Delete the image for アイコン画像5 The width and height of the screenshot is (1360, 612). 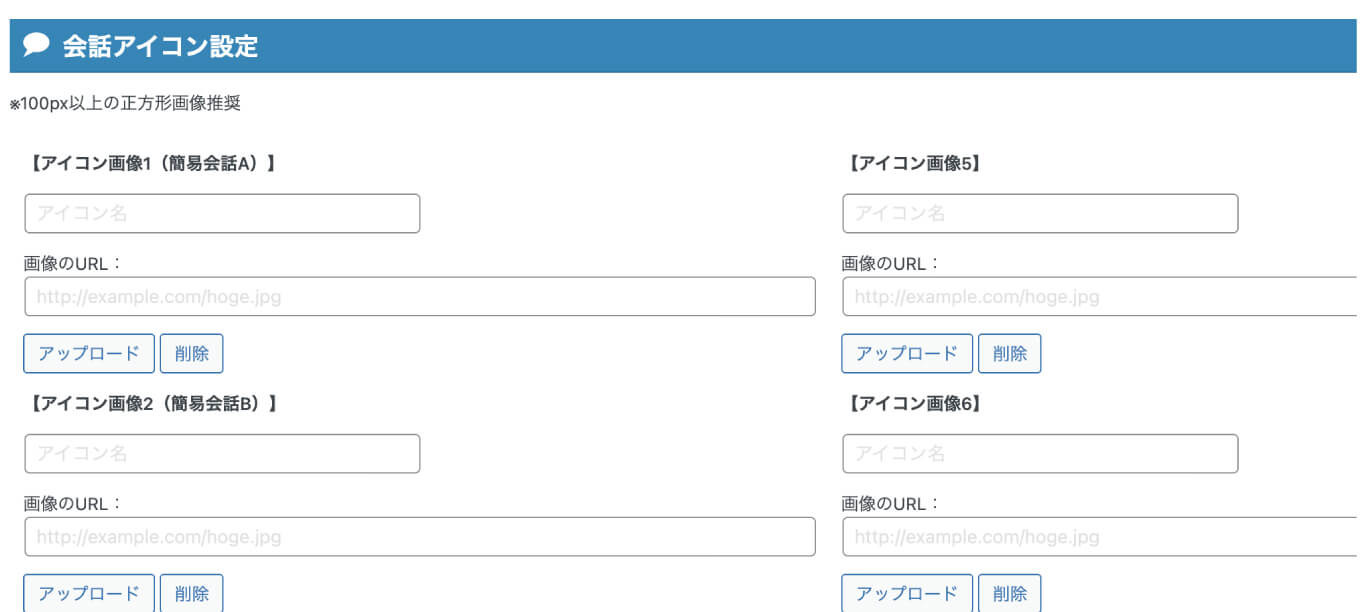pyautogui.click(x=1009, y=353)
